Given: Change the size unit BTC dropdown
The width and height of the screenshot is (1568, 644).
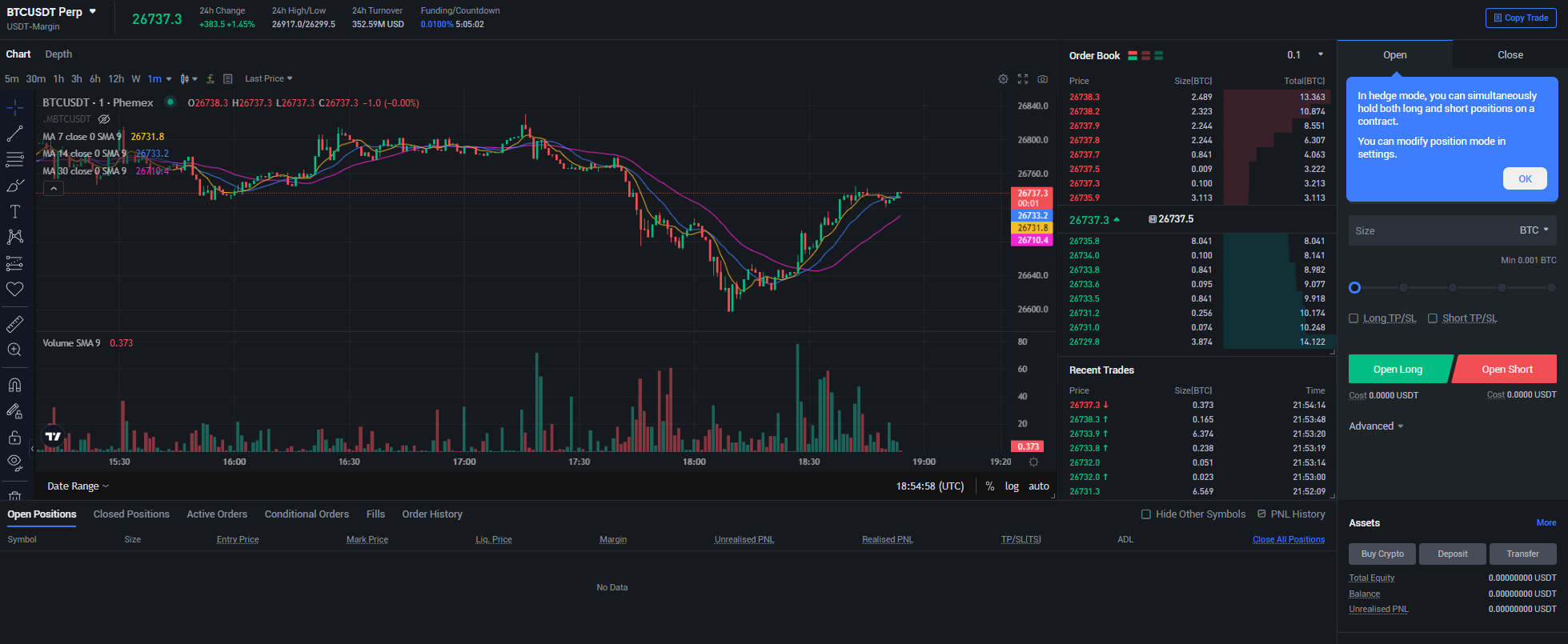Looking at the screenshot, I should click(x=1534, y=230).
